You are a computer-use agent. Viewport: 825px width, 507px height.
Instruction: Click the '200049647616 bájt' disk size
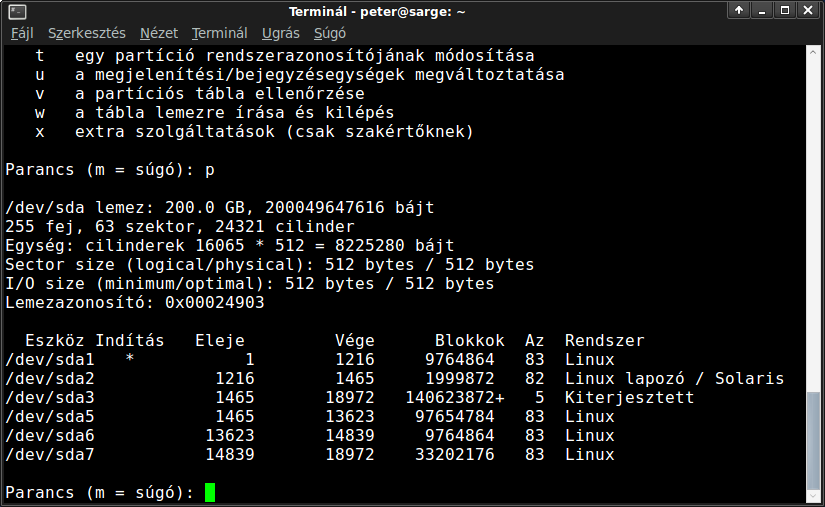pos(349,208)
